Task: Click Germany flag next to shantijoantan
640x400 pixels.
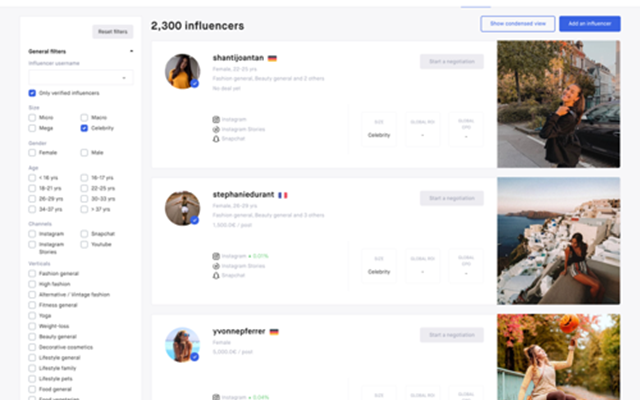Action: coord(272,58)
